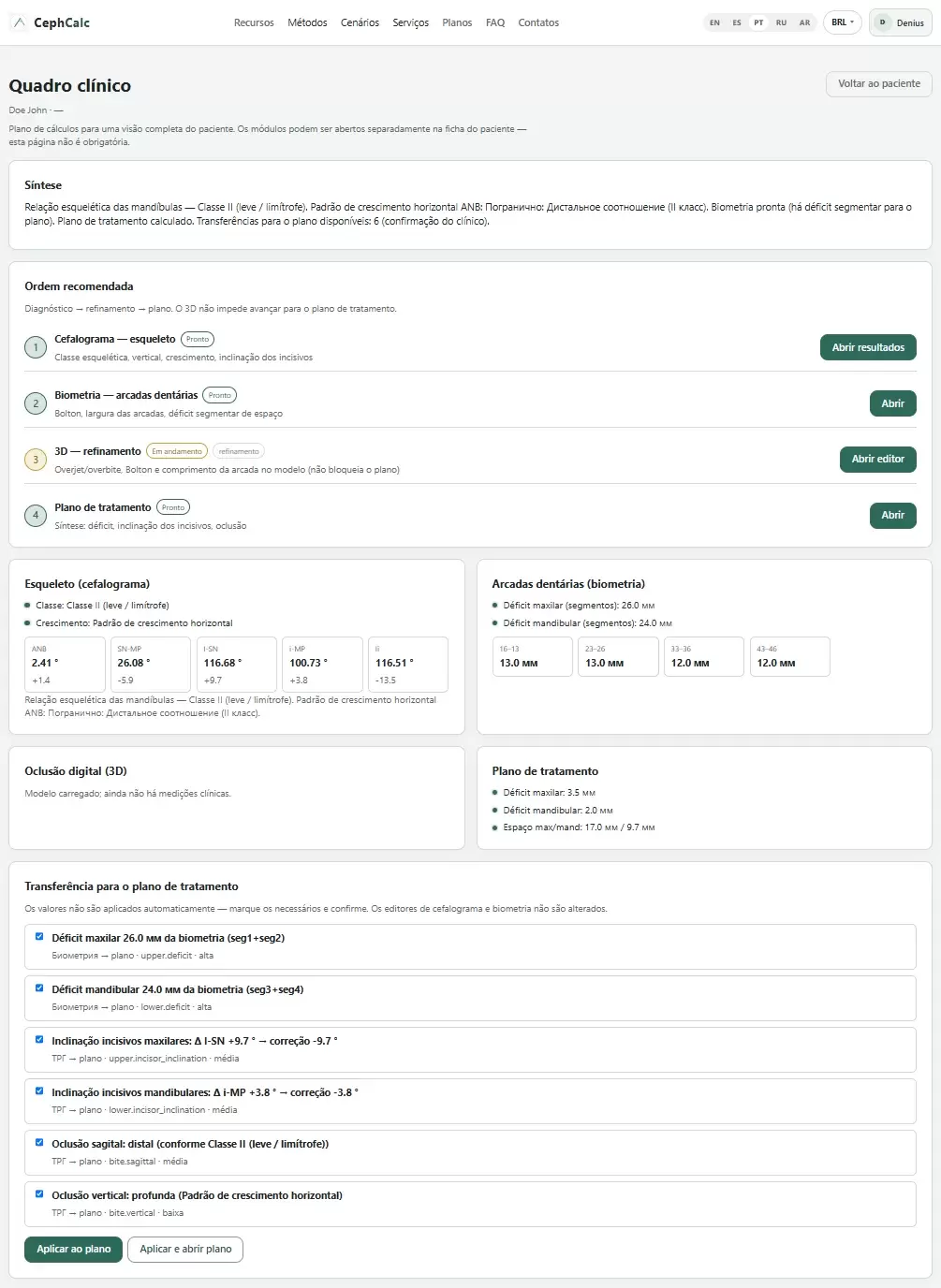The height and width of the screenshot is (1288, 941).
Task: Click Oclusão digital (3D) card title
Action: (x=76, y=771)
